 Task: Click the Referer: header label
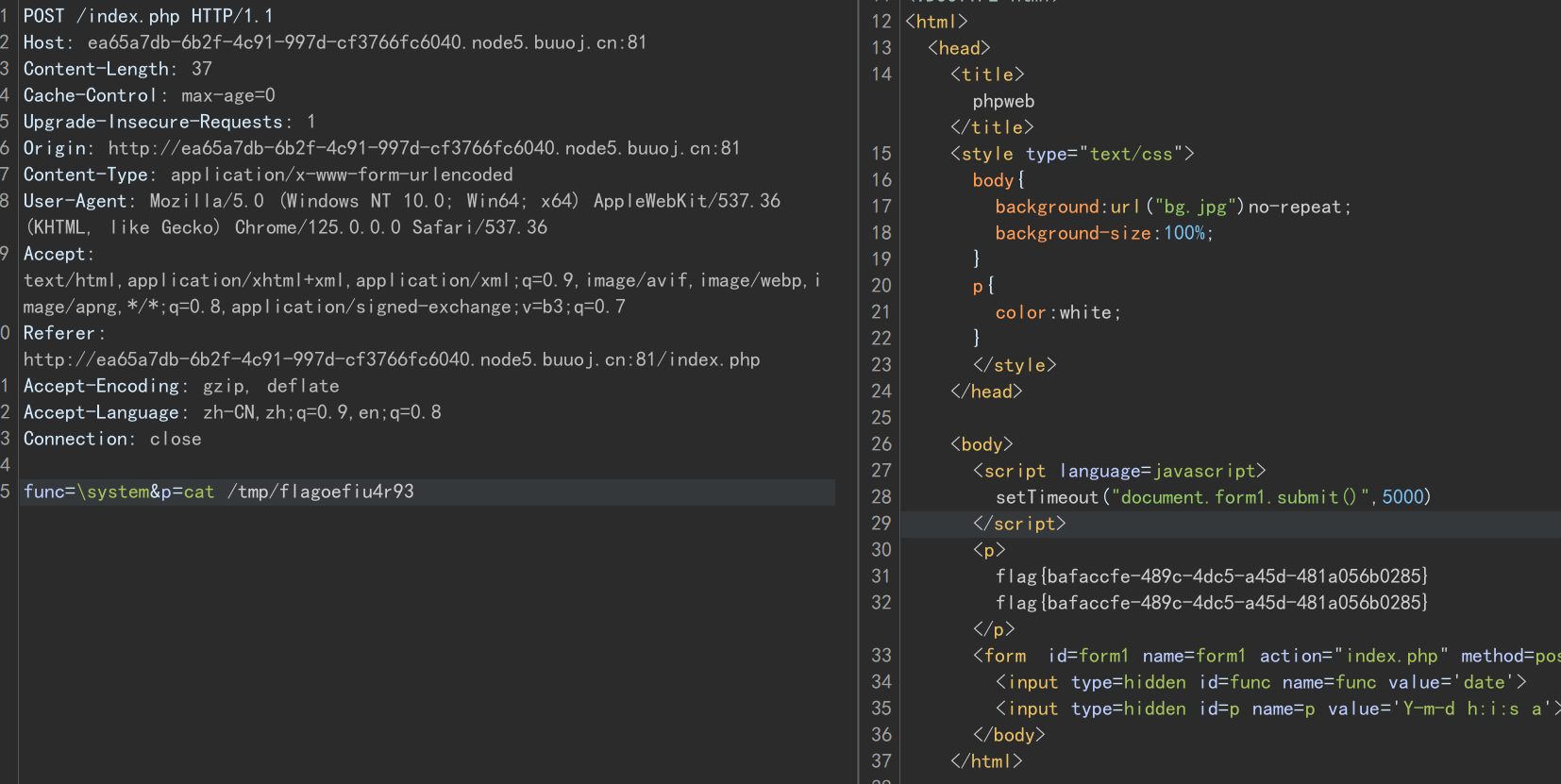[x=64, y=333]
